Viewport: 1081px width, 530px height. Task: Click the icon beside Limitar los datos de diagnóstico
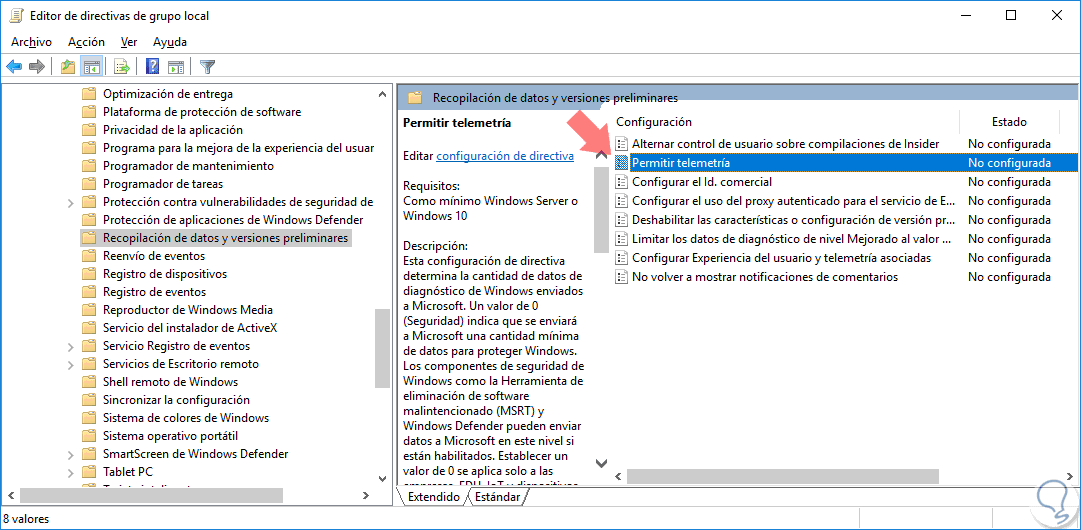coord(622,239)
